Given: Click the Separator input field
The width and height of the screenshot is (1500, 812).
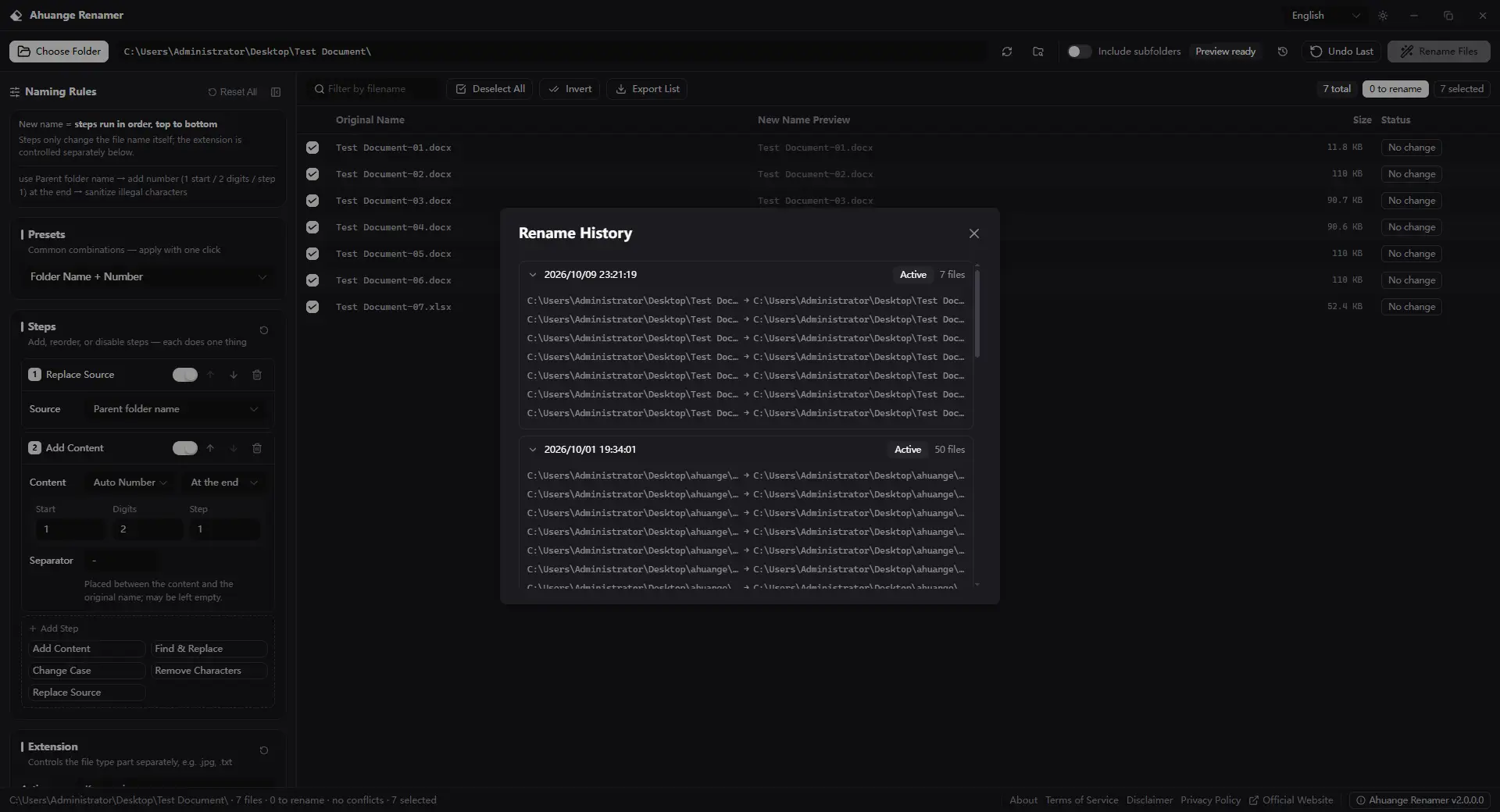Looking at the screenshot, I should tap(121, 561).
